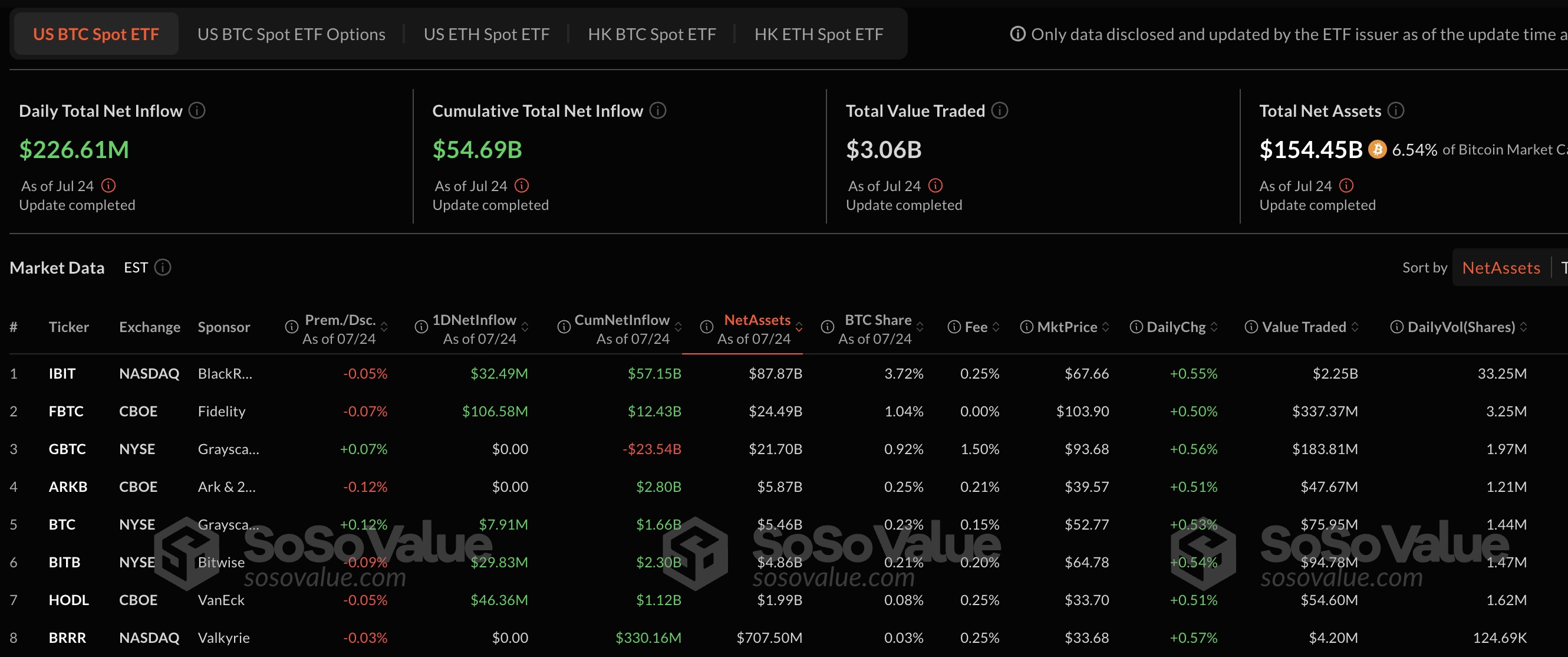
Task: Click BRRR daily volume 124.69K
Action: (1498, 638)
